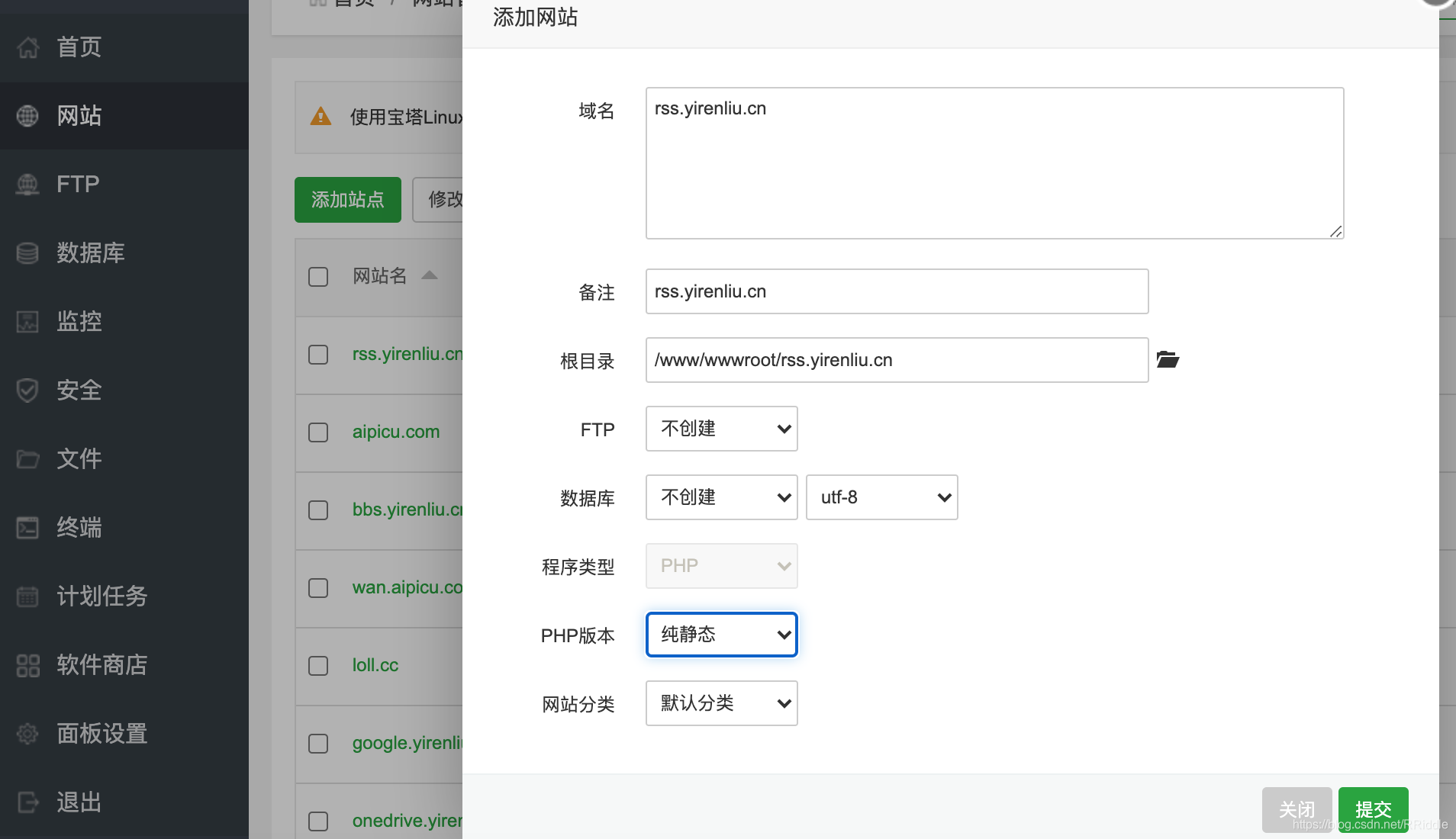This screenshot has height=839, width=1456.
Task: Open the 网站分类 default category dropdown
Action: click(x=720, y=703)
